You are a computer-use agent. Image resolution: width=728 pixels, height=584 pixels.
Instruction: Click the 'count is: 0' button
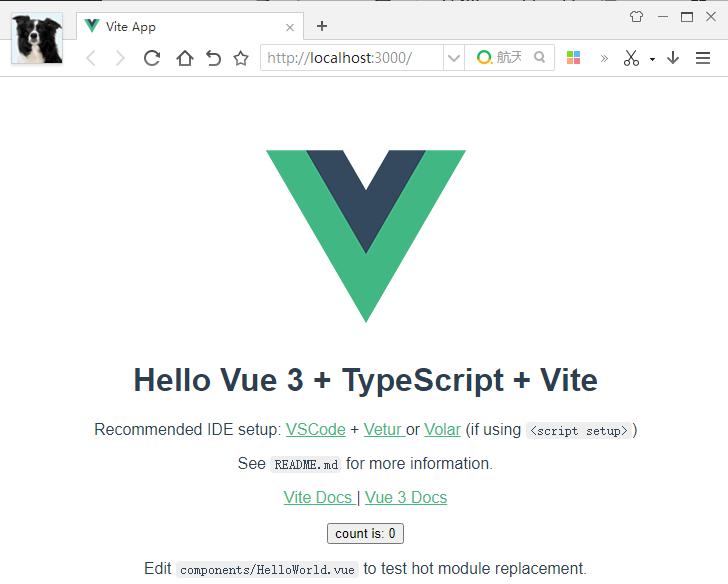click(x=365, y=533)
